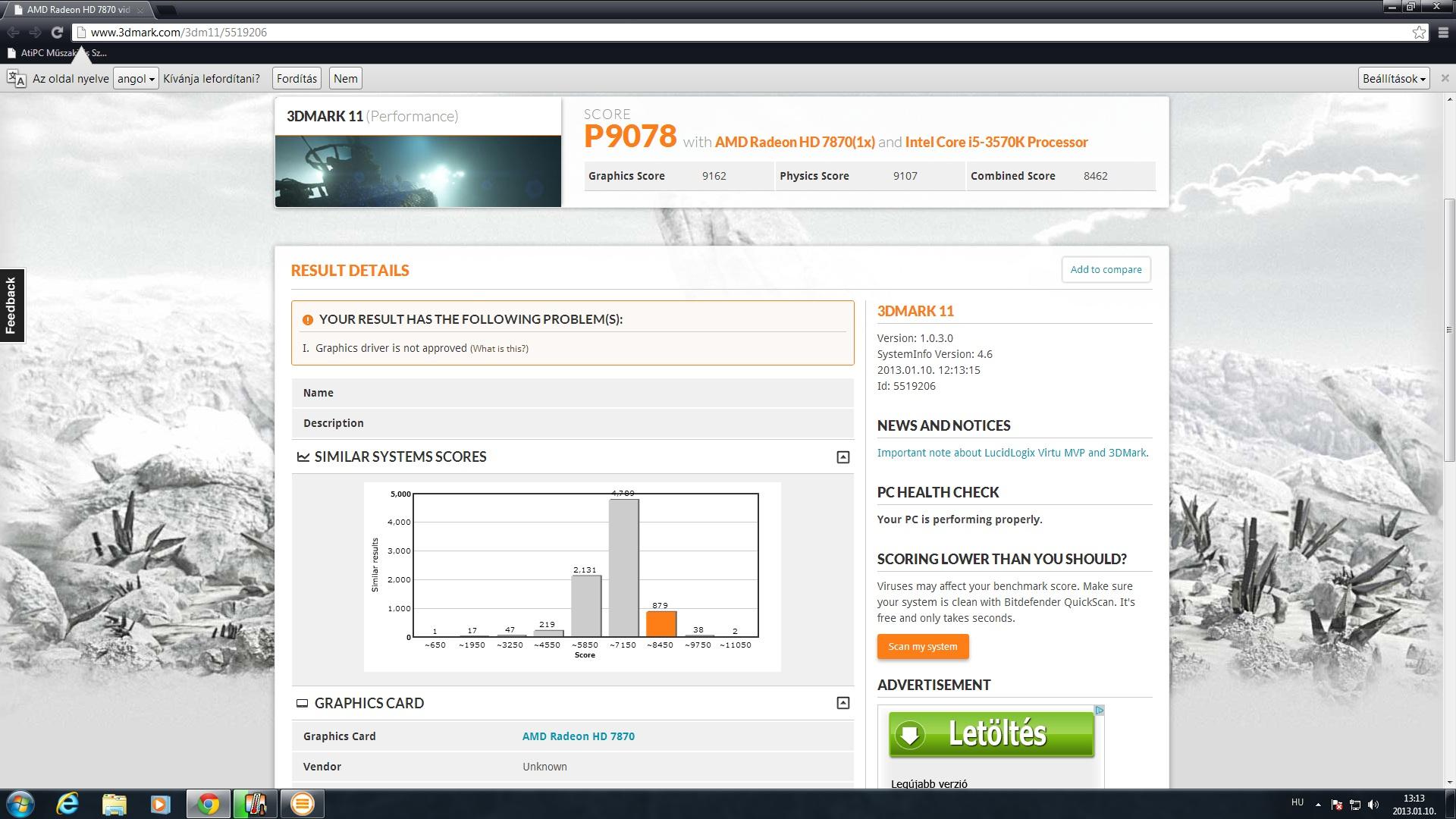Image resolution: width=1456 pixels, height=819 pixels.
Task: Click the address bar URL field
Action: point(743,32)
